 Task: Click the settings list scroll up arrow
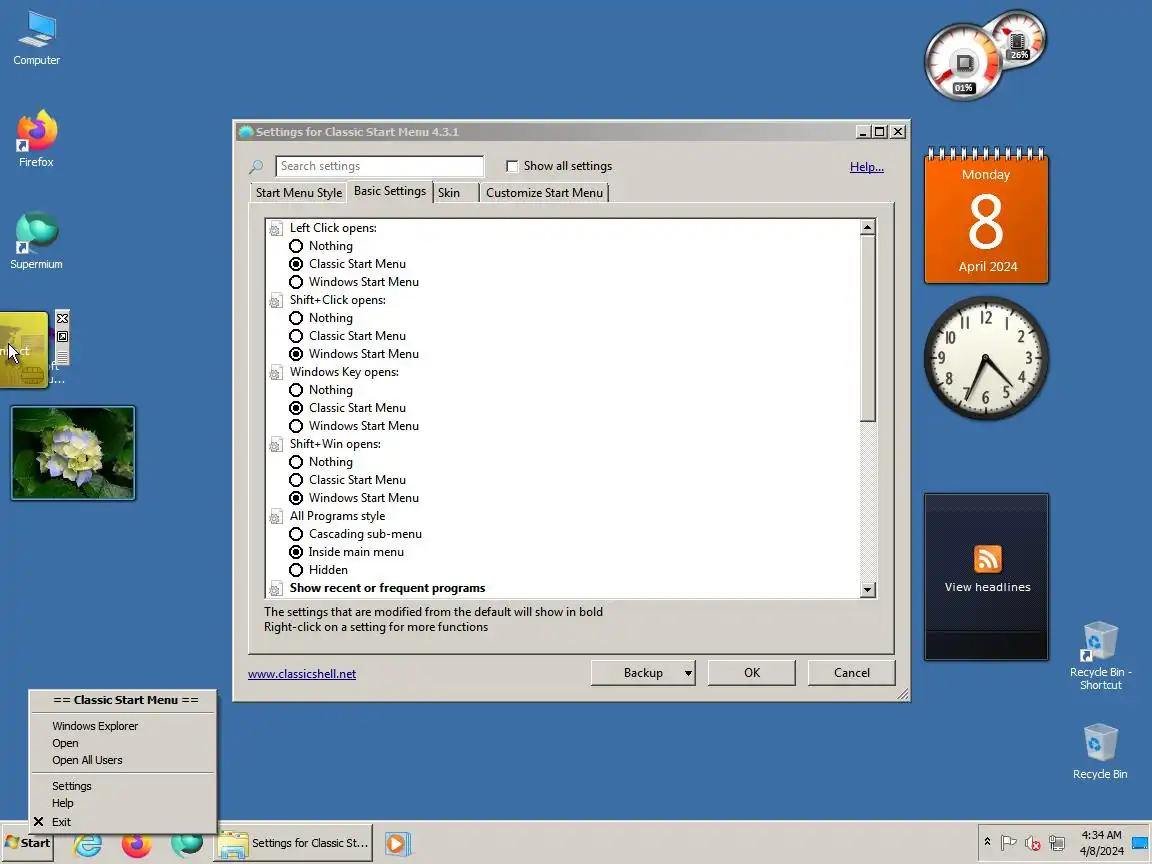(x=868, y=227)
